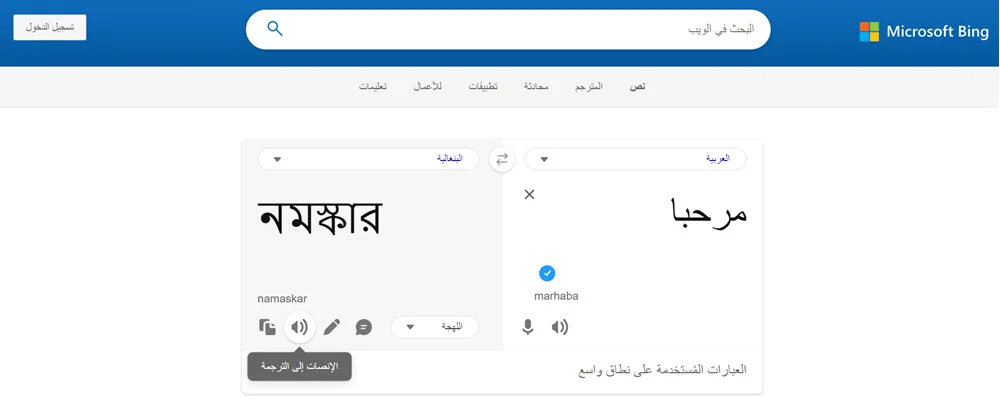
Task: Click the Arabic source text مرحبا
Action: point(709,214)
